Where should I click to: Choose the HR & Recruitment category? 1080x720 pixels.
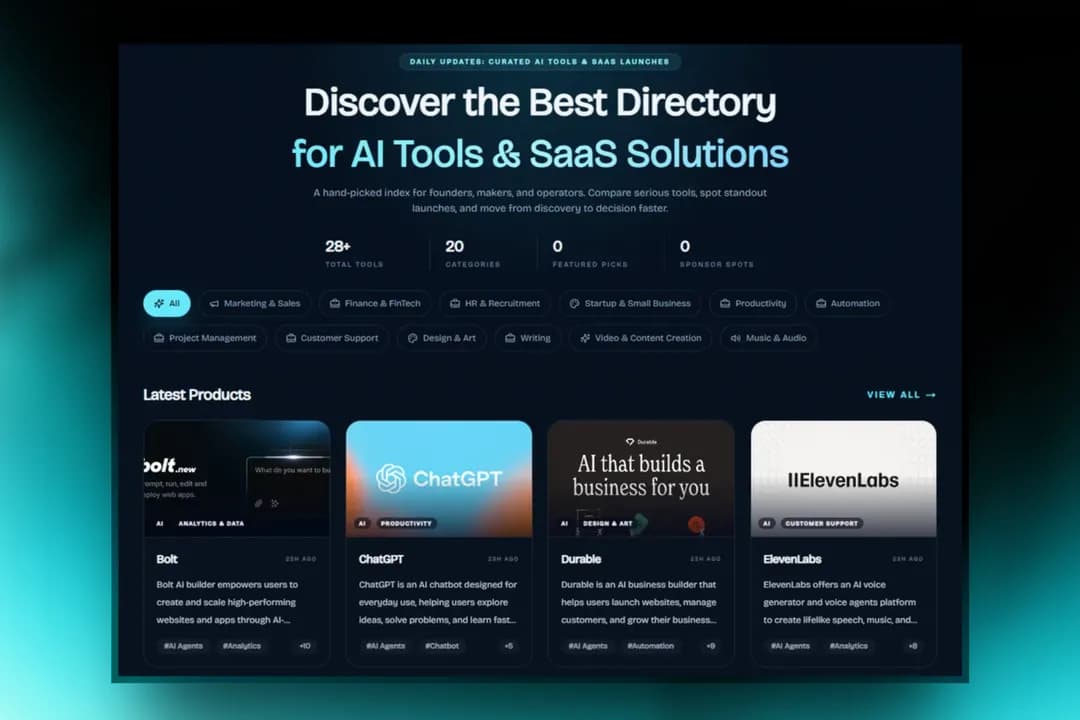tap(495, 303)
